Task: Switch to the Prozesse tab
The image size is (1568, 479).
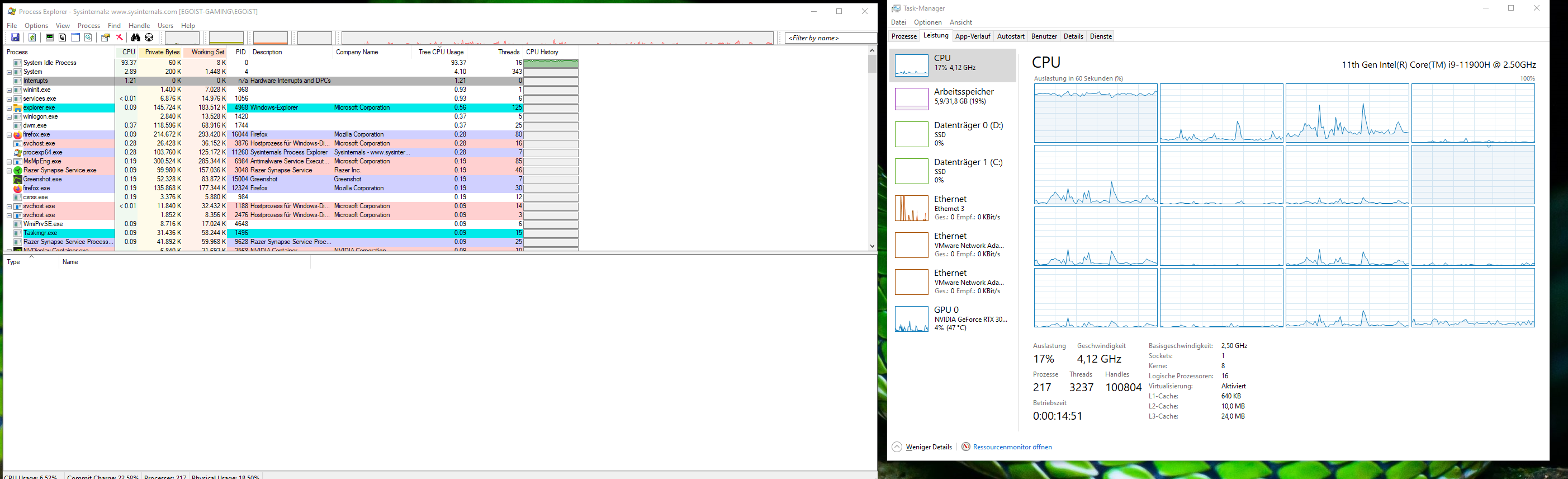Action: click(904, 36)
